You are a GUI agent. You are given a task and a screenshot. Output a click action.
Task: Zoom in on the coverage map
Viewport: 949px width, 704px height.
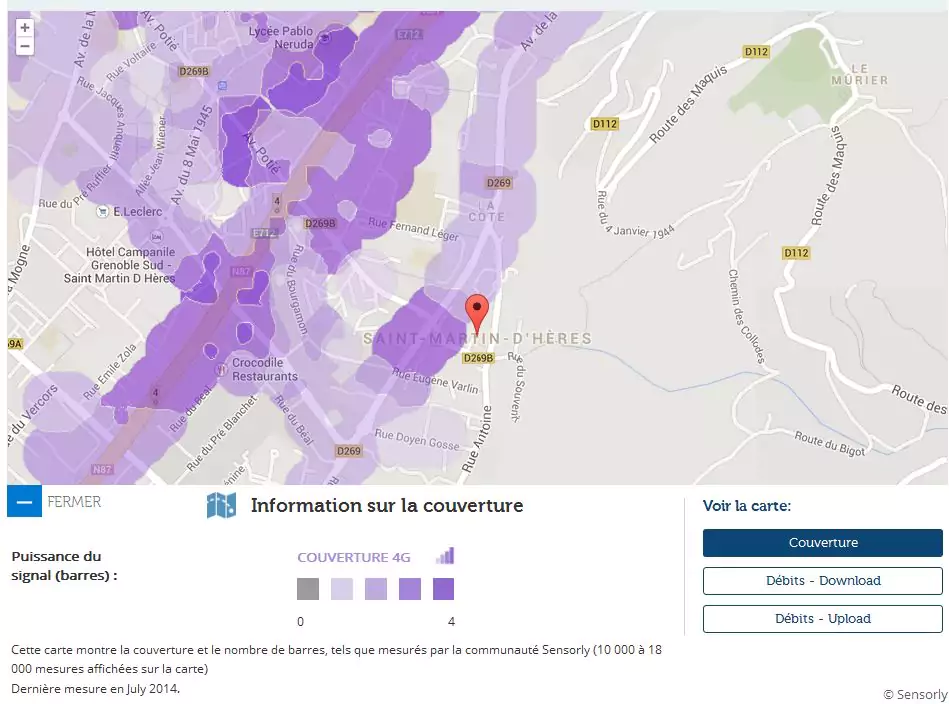(x=25, y=28)
